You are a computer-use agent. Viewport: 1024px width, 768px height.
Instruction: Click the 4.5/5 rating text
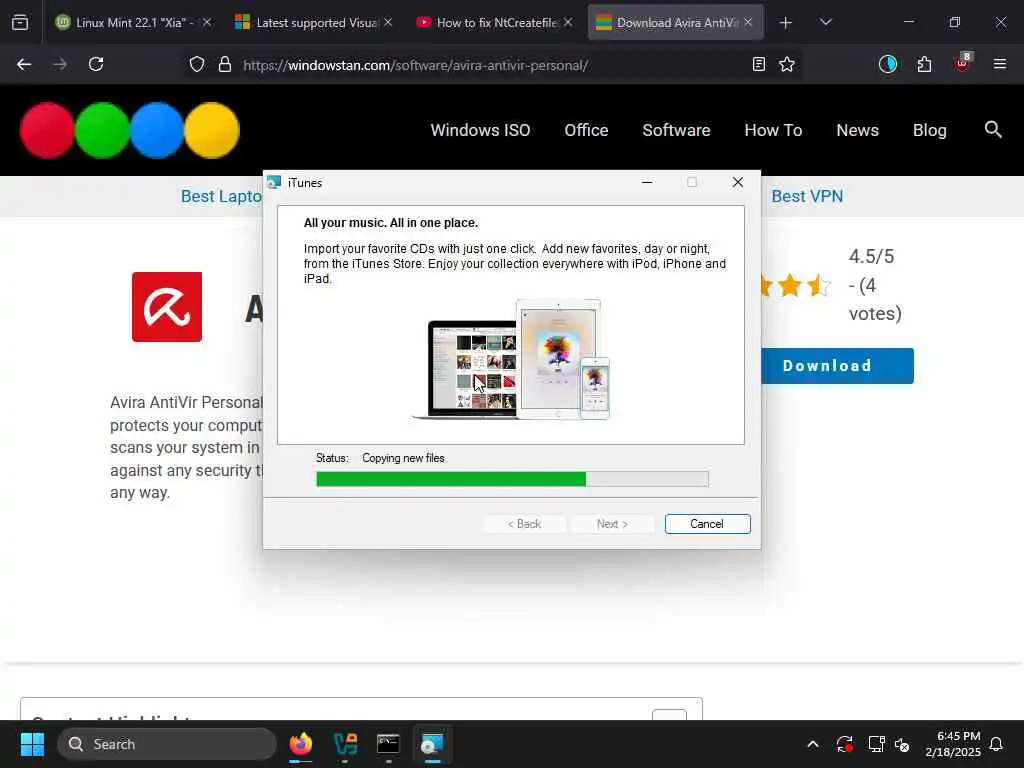[871, 257]
